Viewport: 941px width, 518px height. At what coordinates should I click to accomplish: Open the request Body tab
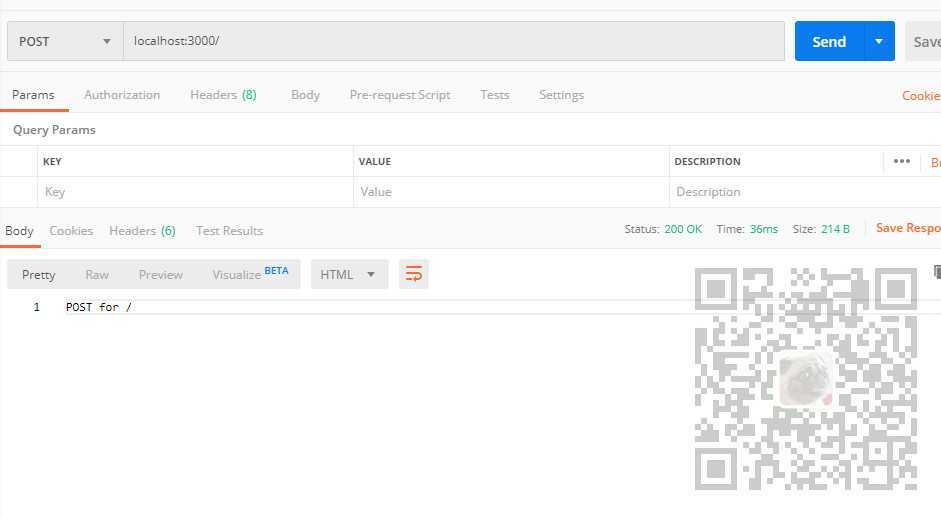tap(305, 95)
